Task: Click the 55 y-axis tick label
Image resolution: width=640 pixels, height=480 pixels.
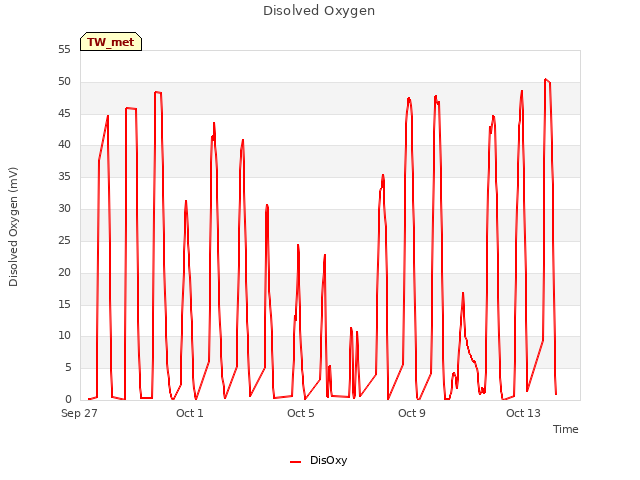Action: (x=64, y=50)
